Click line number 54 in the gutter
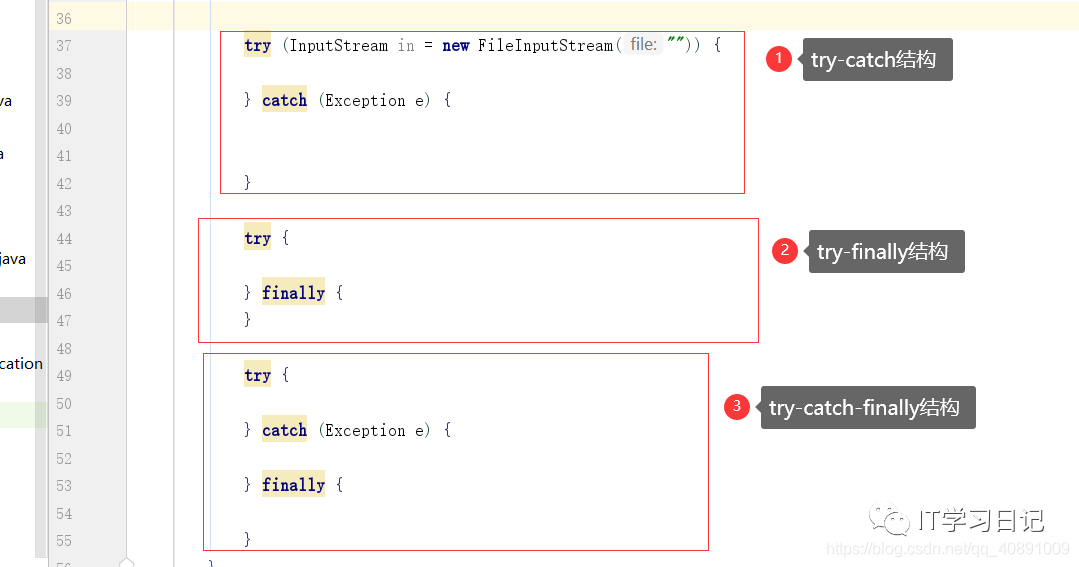The image size is (1079, 567). click(64, 513)
